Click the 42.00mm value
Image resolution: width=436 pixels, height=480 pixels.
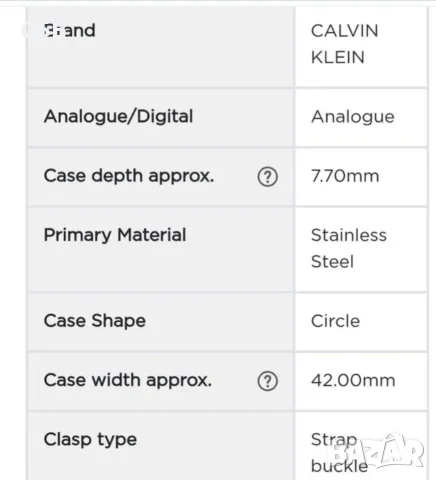tap(353, 380)
